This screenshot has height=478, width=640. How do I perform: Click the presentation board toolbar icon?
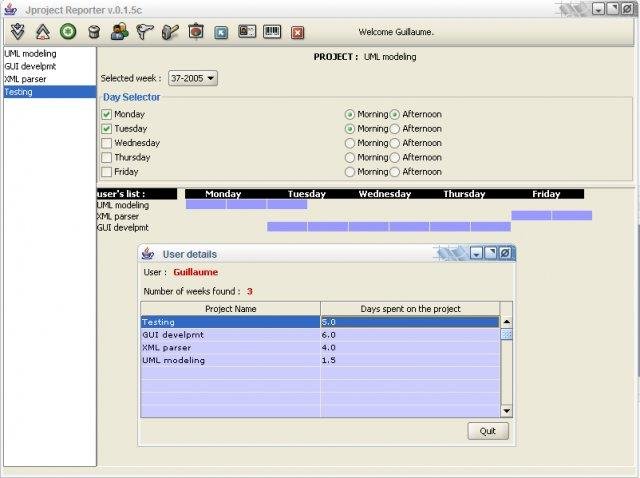coord(196,31)
